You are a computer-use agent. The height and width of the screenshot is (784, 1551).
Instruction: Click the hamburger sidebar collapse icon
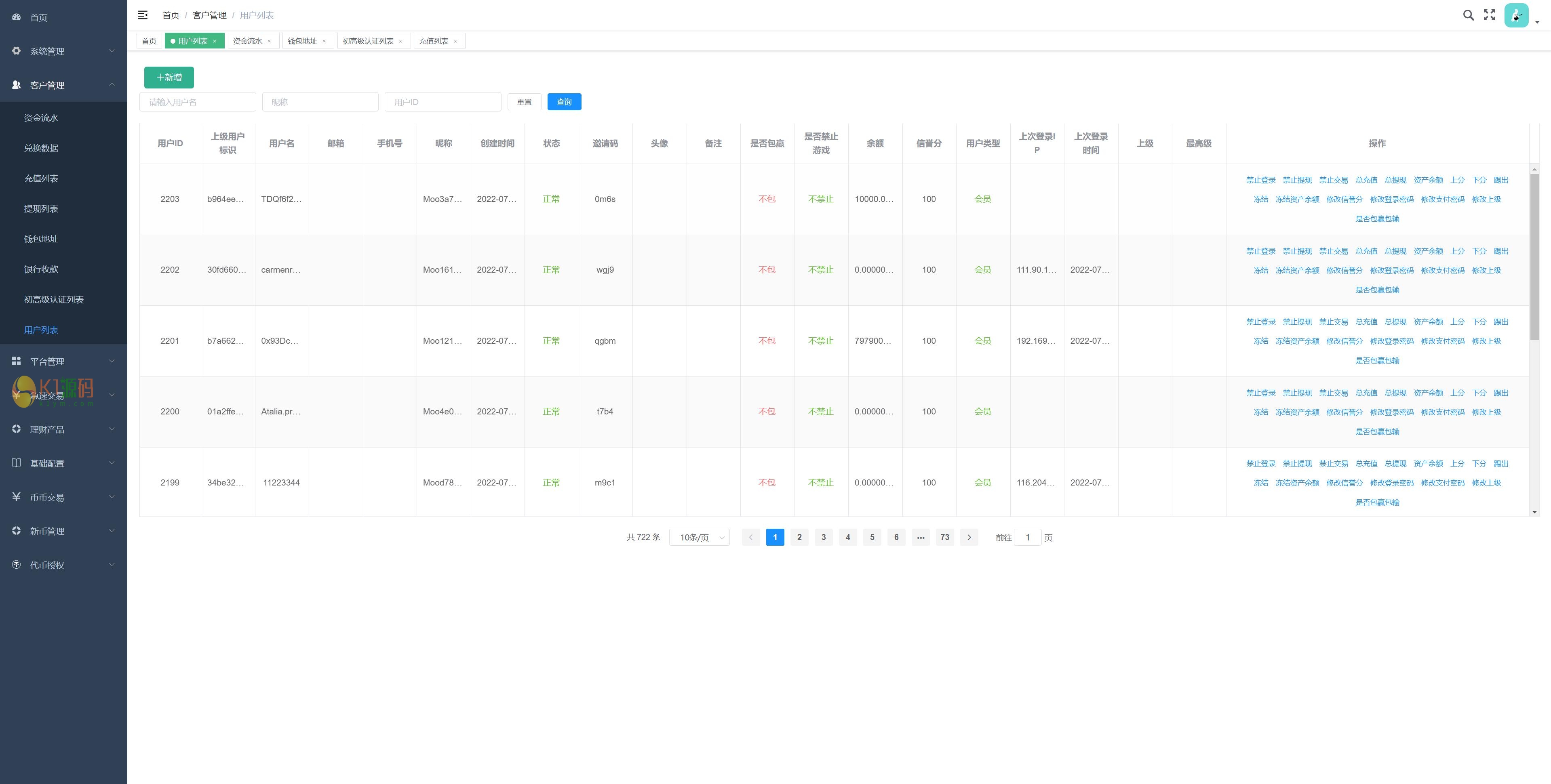pyautogui.click(x=143, y=15)
